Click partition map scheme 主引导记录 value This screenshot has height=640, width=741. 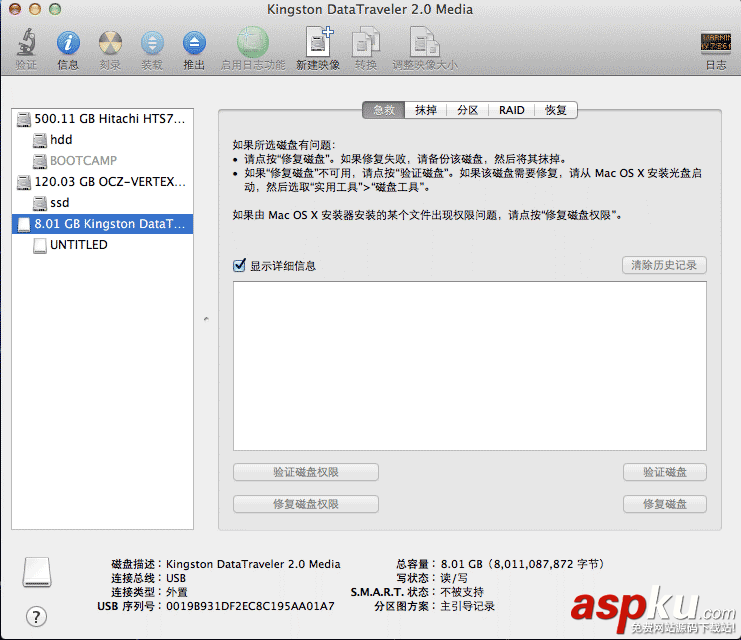click(x=467, y=606)
